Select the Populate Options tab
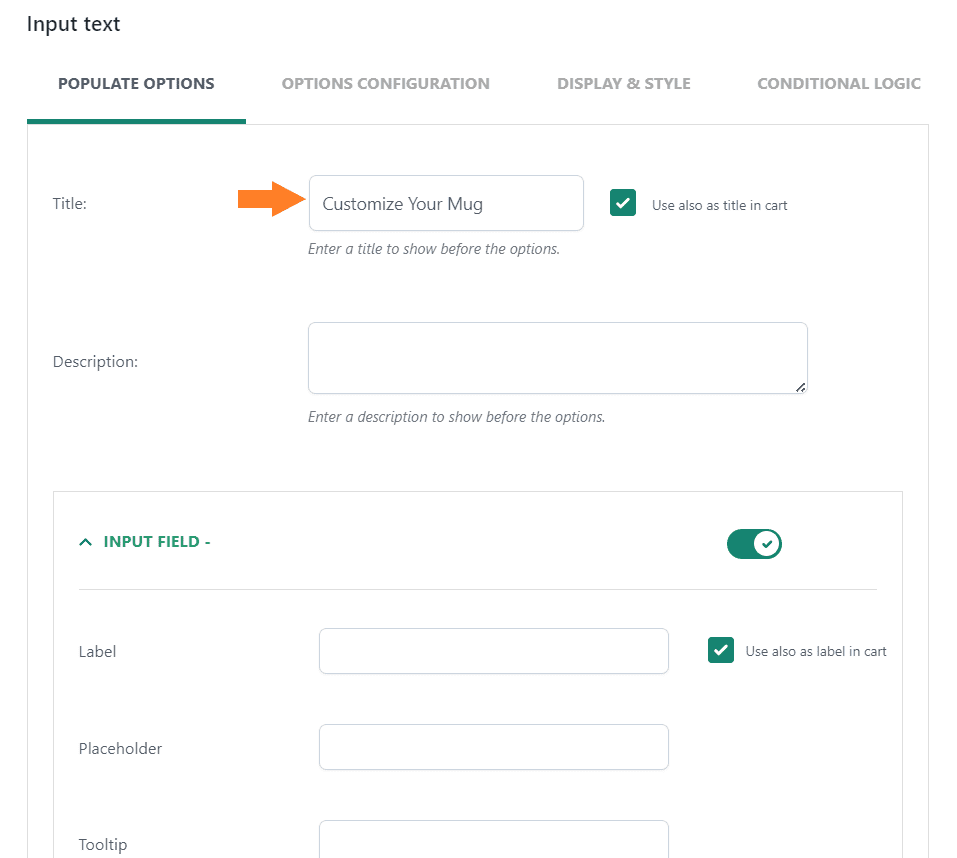 (136, 84)
